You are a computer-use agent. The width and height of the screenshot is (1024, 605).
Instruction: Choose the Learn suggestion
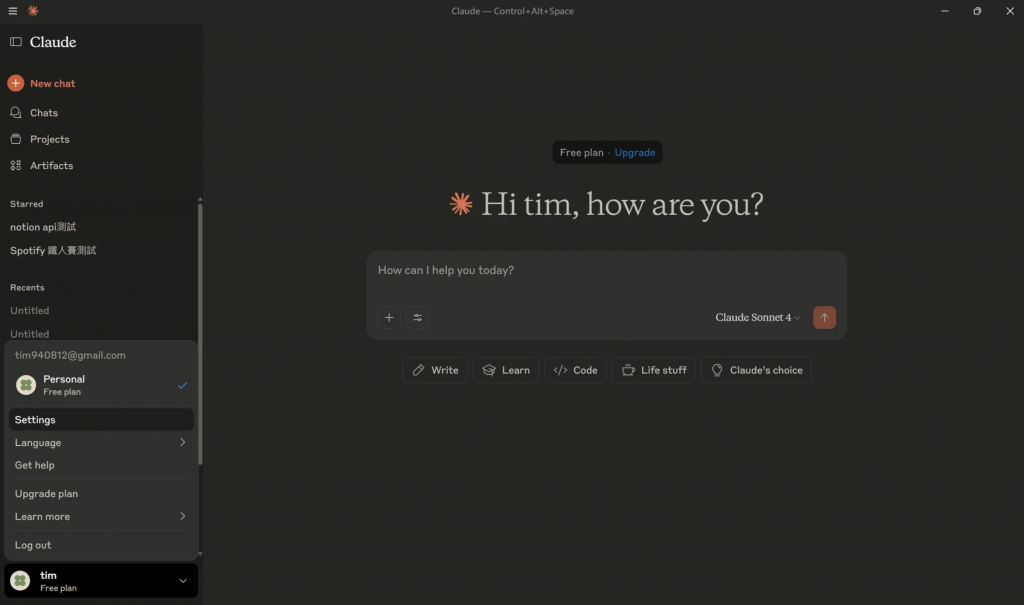click(506, 370)
